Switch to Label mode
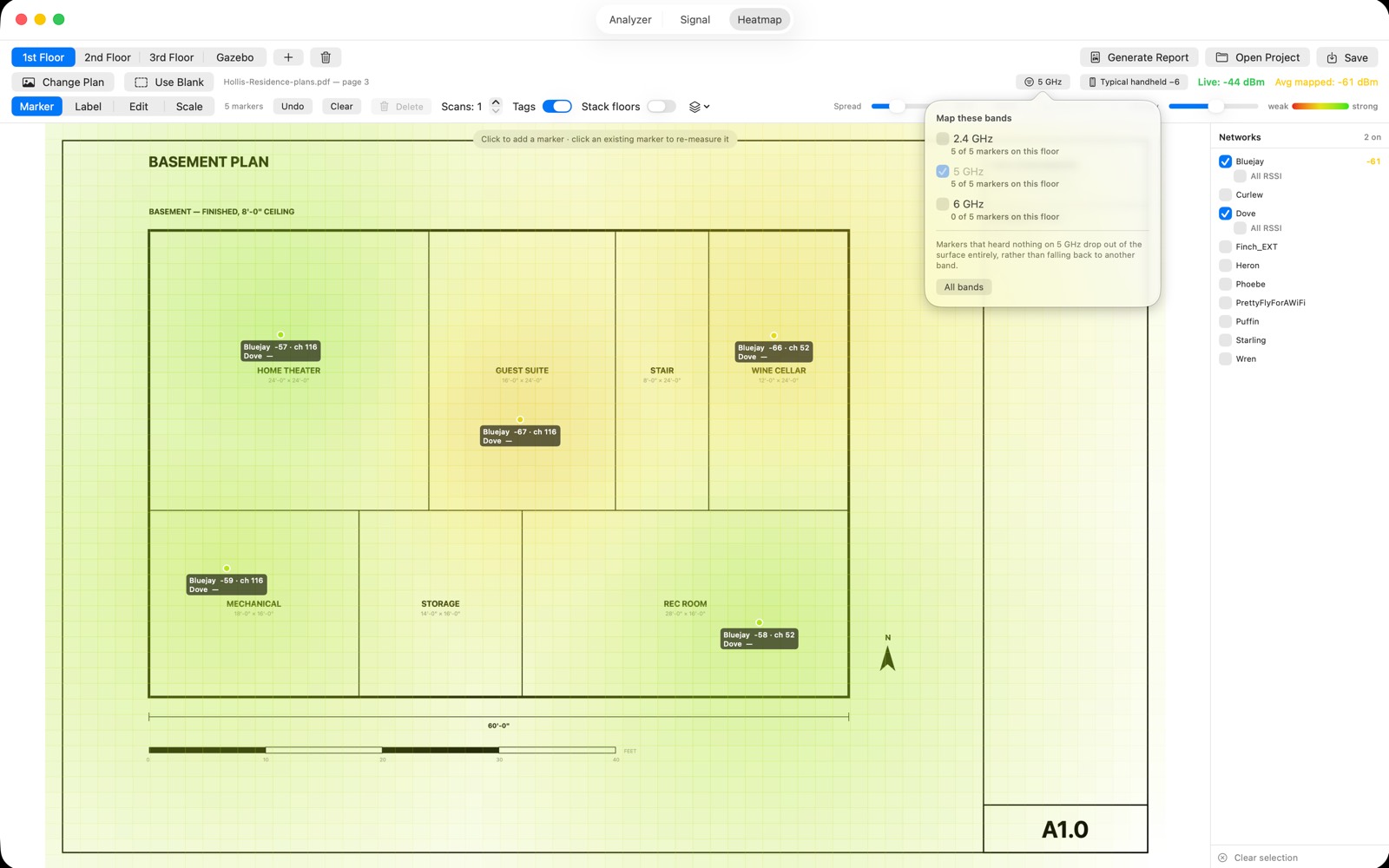The image size is (1389, 868). [88, 107]
